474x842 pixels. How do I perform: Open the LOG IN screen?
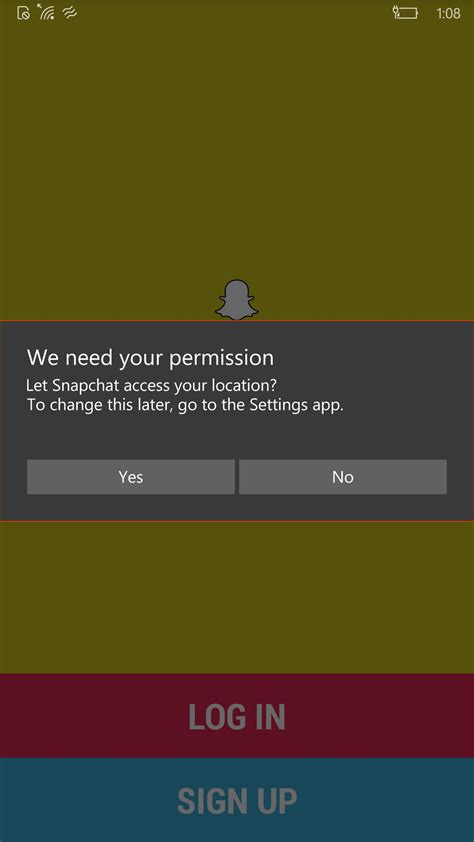tap(237, 715)
